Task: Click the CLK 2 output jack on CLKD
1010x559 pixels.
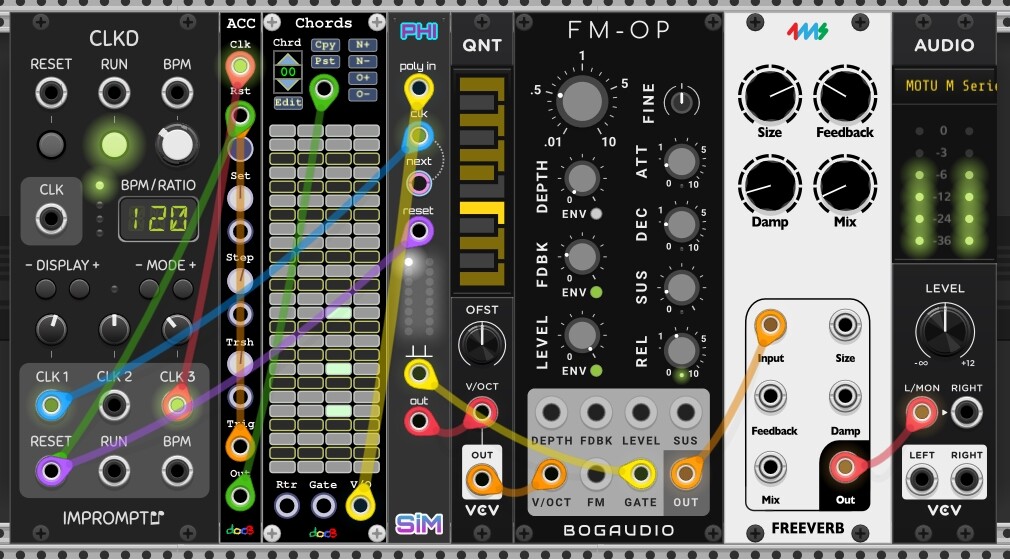Action: coord(114,405)
